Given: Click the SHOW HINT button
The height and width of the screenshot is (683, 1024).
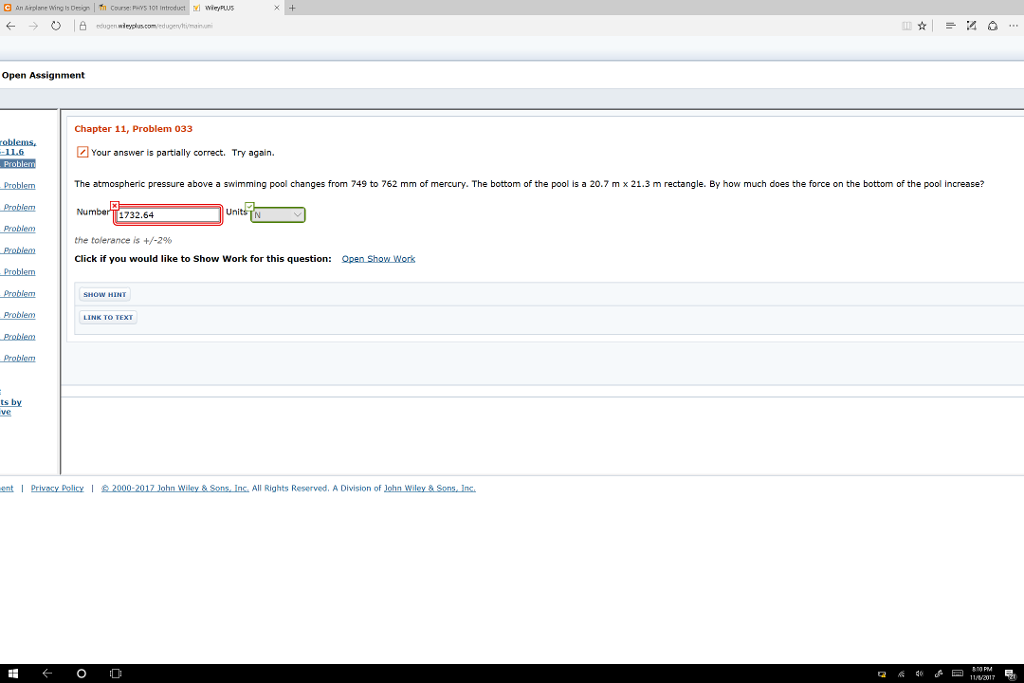Looking at the screenshot, I should (104, 294).
